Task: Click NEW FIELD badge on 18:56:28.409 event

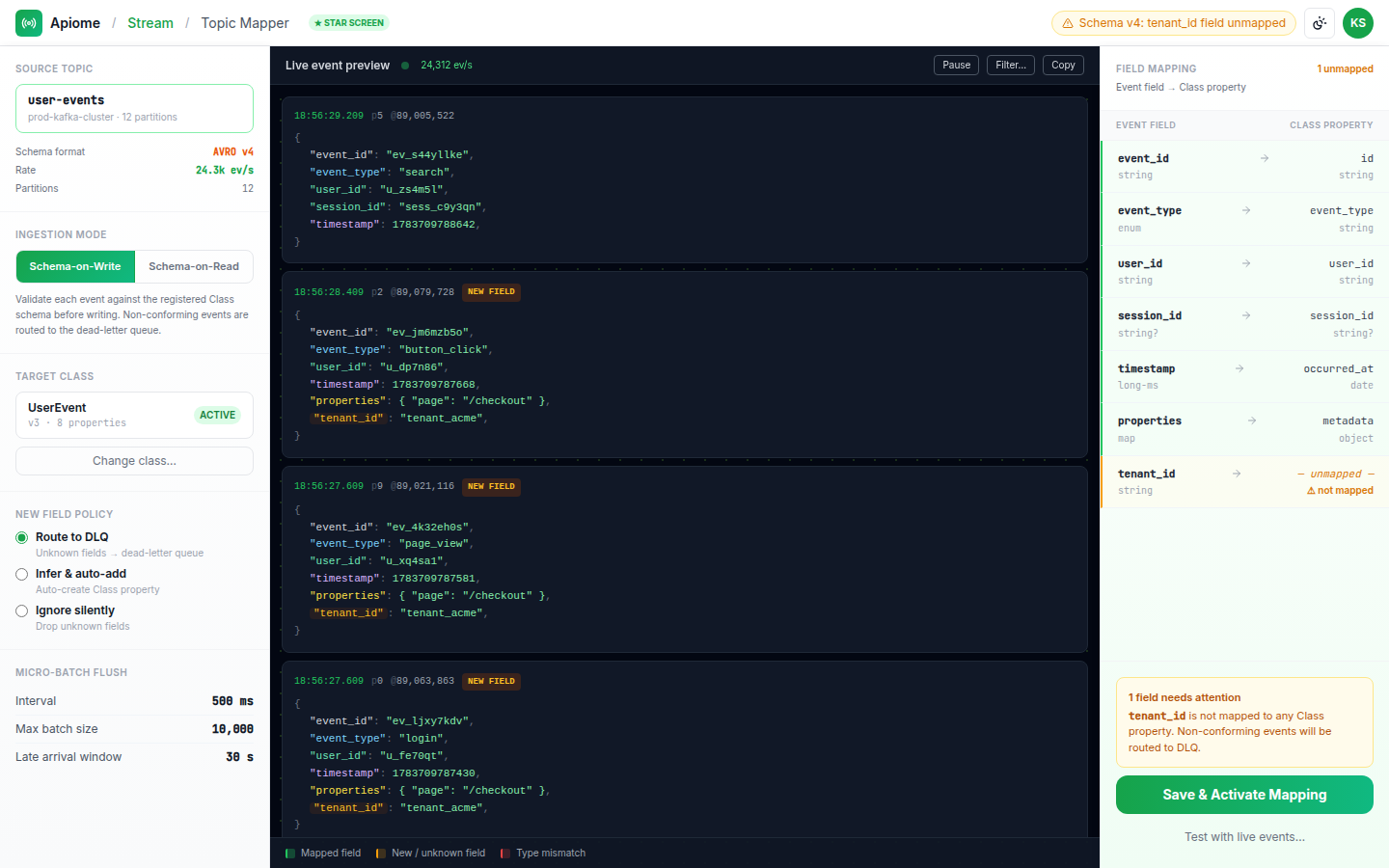Action: [491, 292]
